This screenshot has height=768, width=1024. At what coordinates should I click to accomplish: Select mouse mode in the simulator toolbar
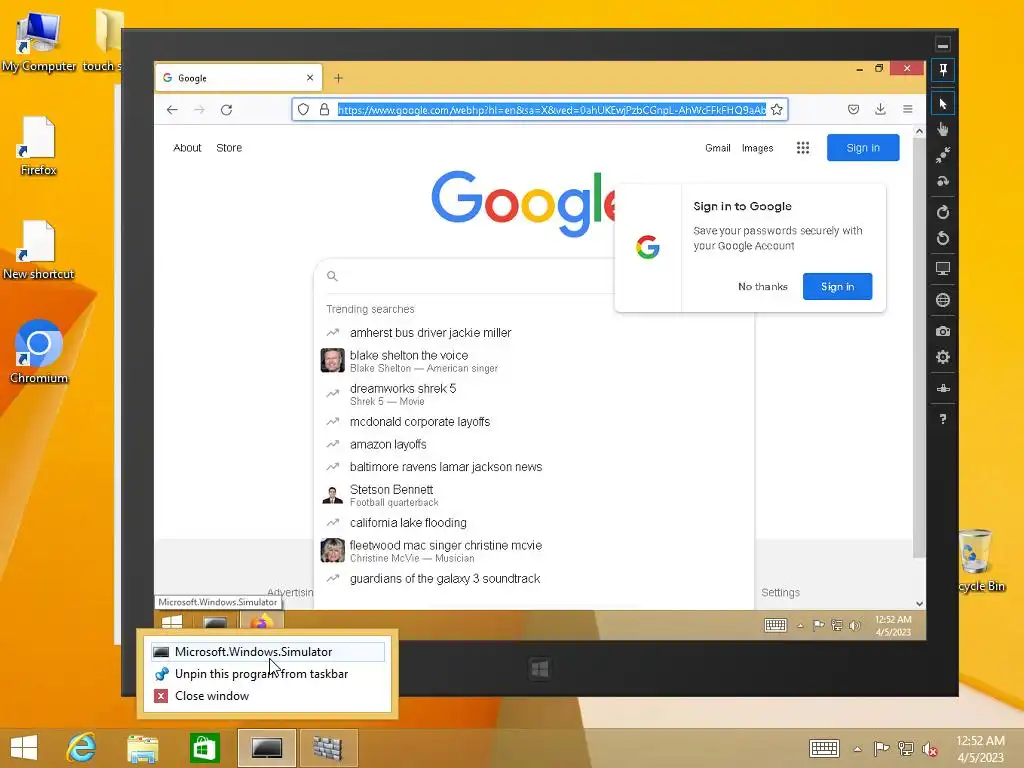pos(943,104)
